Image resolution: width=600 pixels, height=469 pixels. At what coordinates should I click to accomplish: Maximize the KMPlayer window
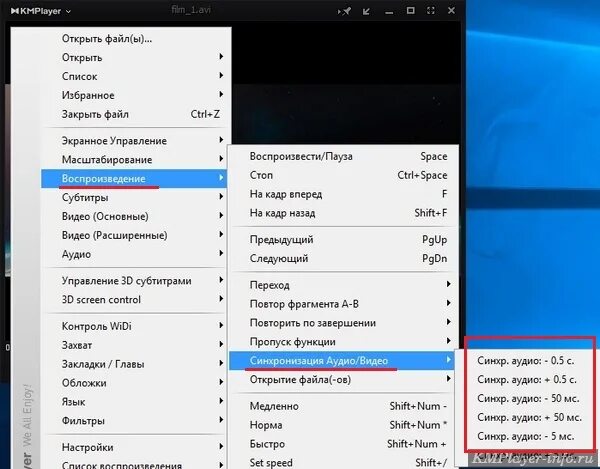click(x=411, y=11)
